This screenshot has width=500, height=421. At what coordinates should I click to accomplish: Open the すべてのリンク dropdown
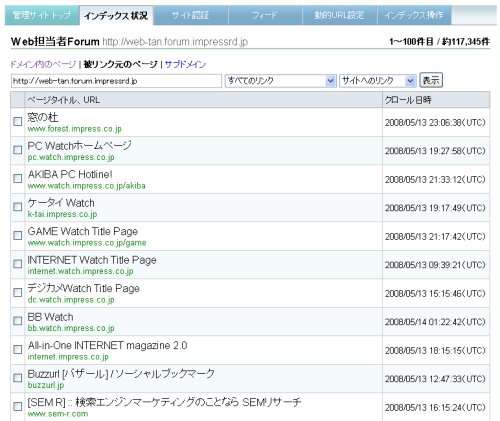281,81
